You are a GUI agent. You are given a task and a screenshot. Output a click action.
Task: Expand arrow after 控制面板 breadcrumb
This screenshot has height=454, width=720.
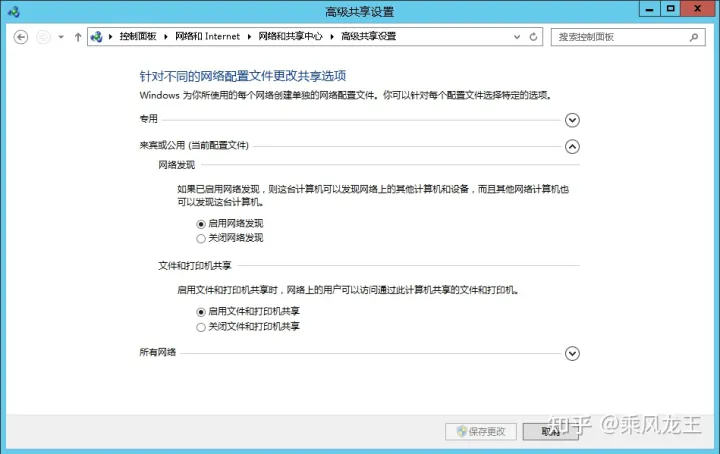coord(166,37)
